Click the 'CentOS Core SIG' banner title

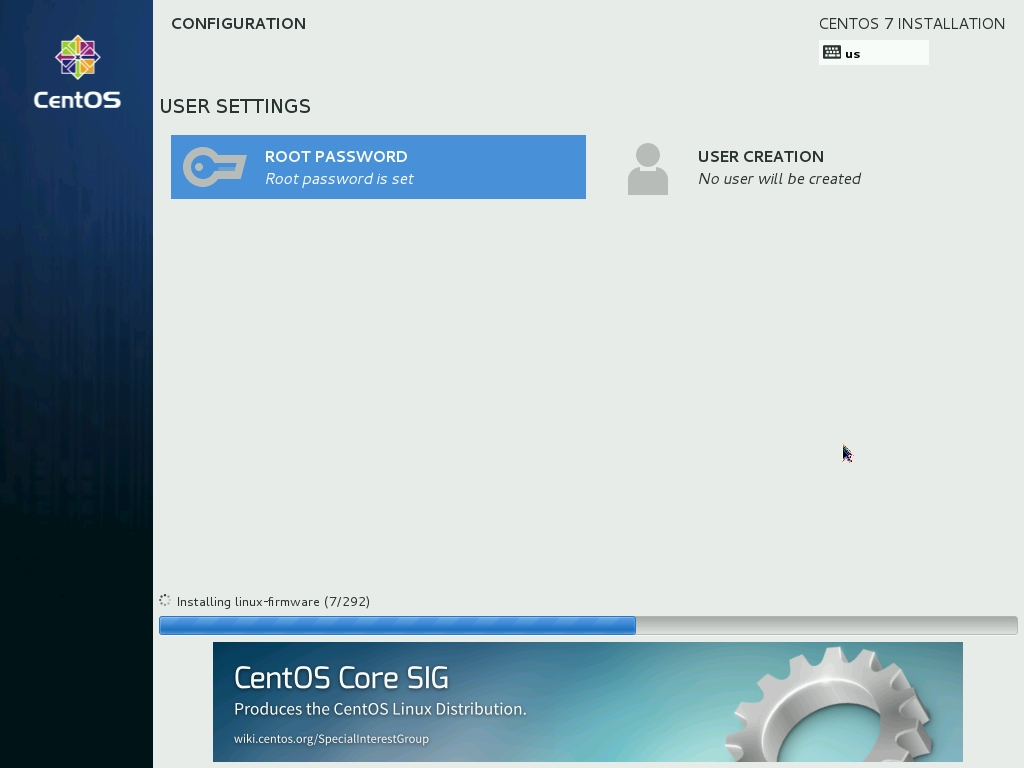(341, 678)
